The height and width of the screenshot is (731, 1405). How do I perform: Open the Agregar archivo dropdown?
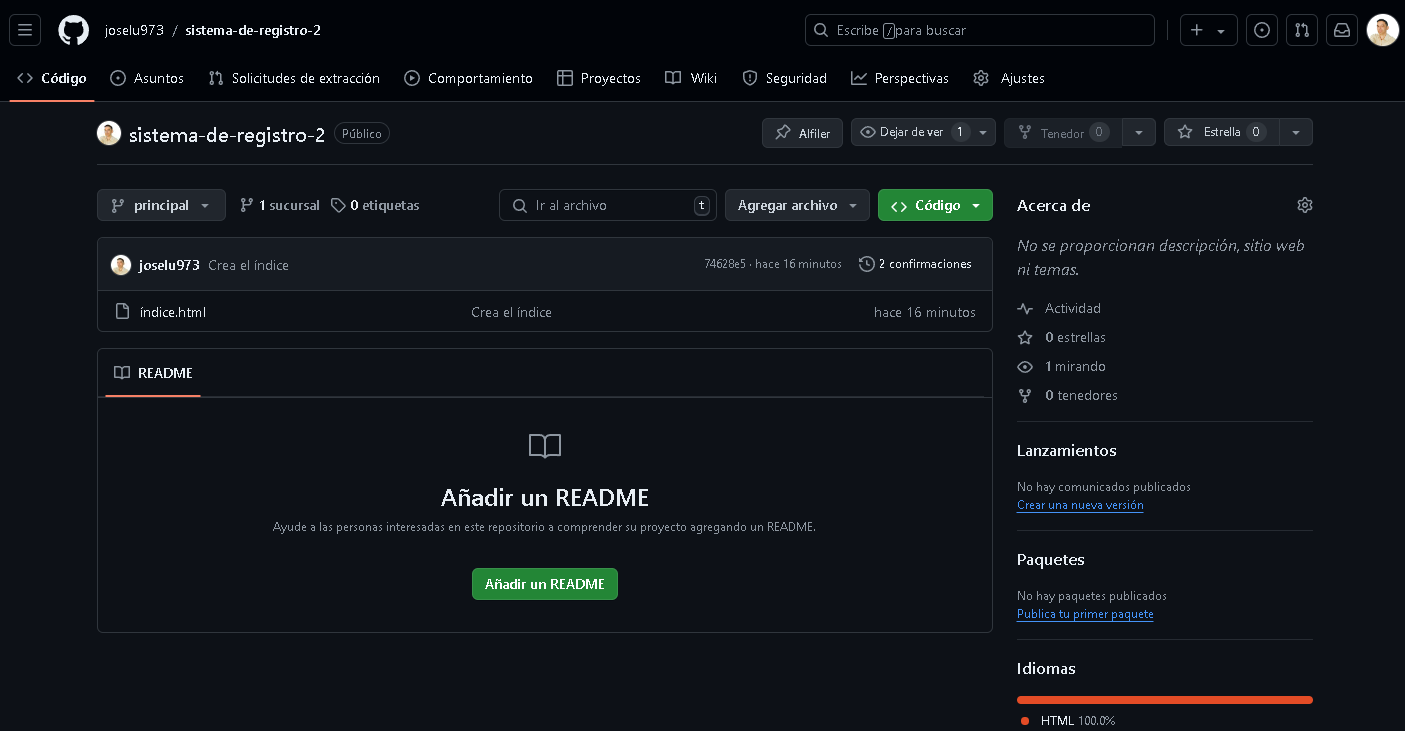[x=797, y=205]
